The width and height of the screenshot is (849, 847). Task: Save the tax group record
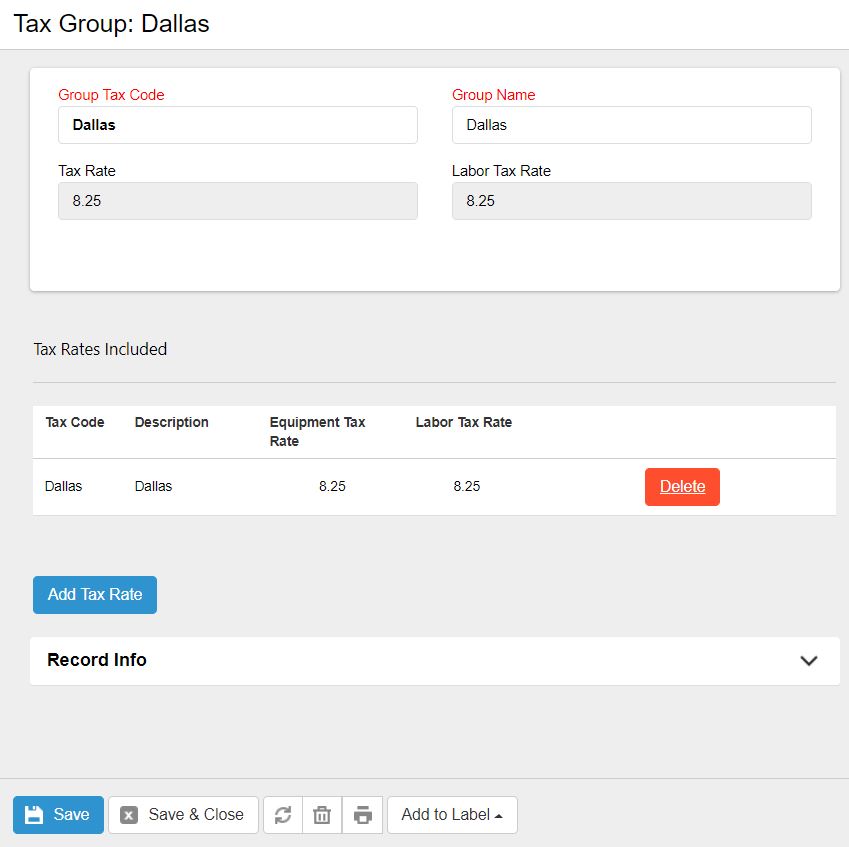[58, 815]
